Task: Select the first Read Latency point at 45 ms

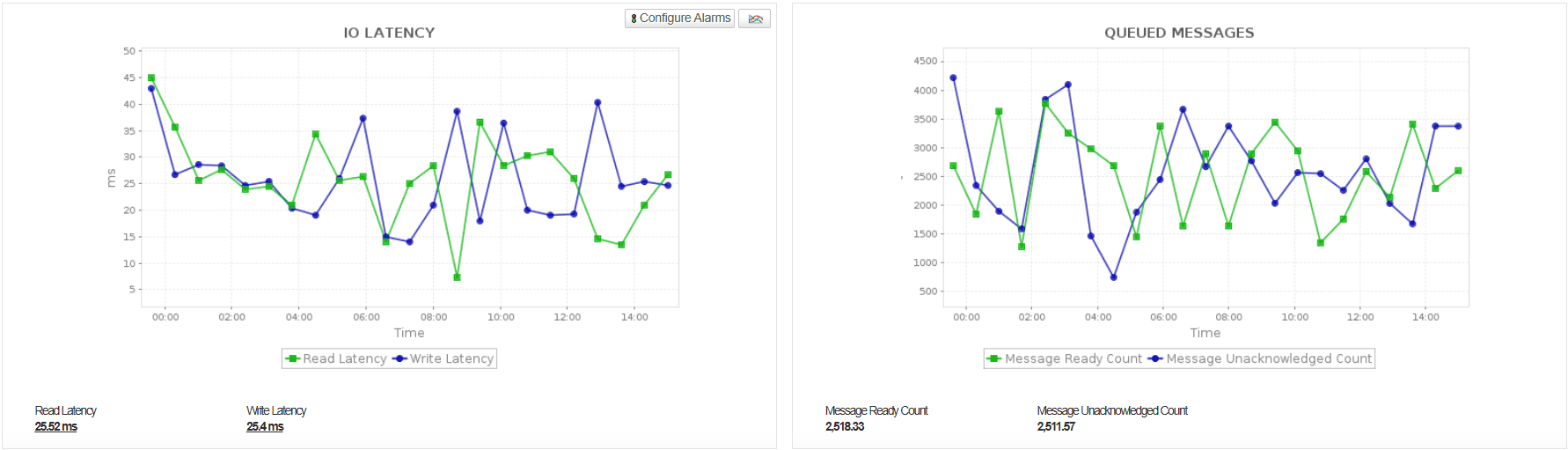Action: [x=151, y=77]
